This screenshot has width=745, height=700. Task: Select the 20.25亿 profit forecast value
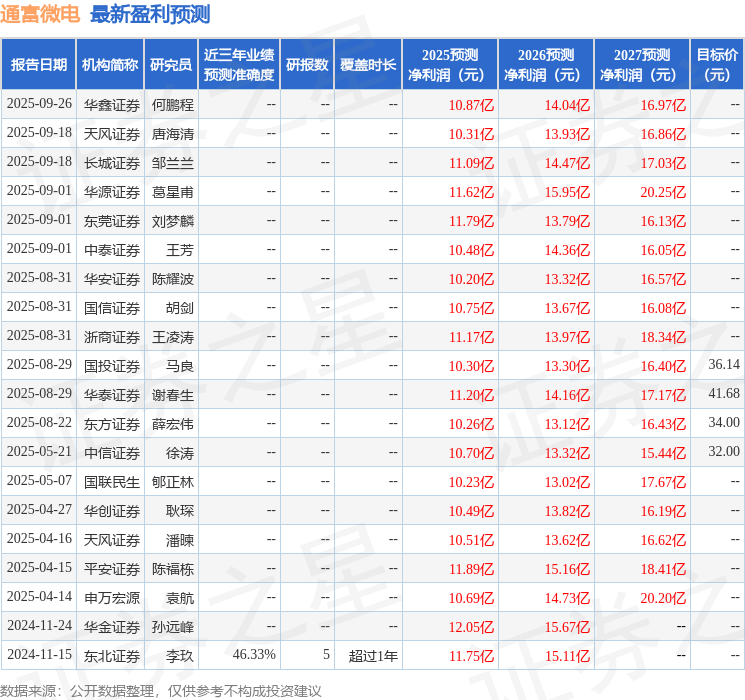[x=663, y=191]
